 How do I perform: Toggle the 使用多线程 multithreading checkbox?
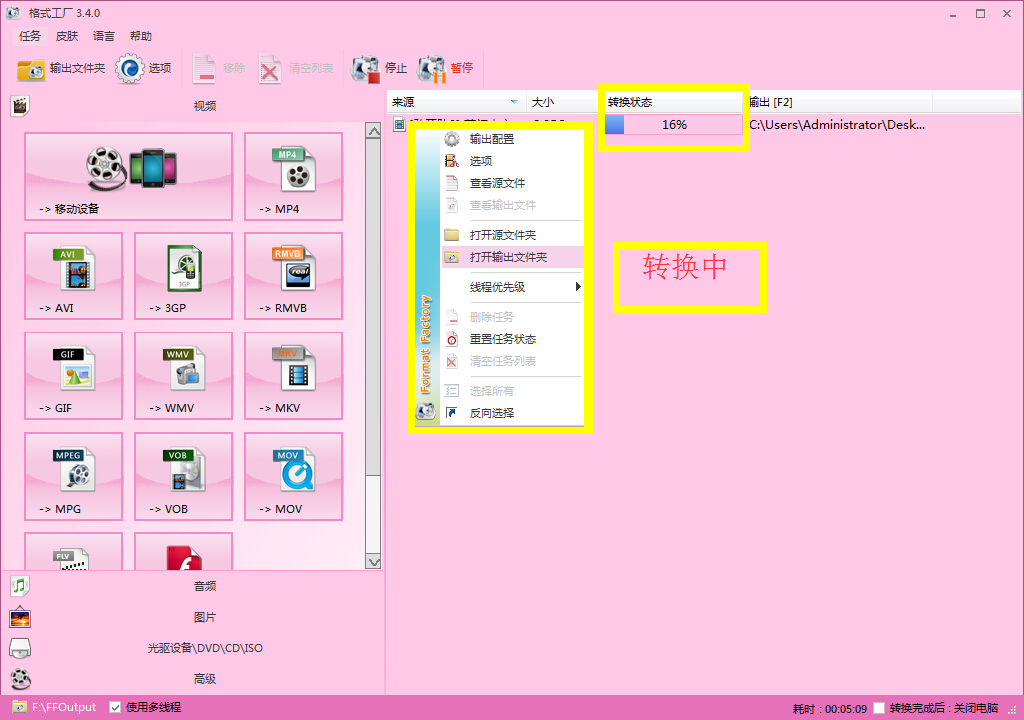pos(115,707)
